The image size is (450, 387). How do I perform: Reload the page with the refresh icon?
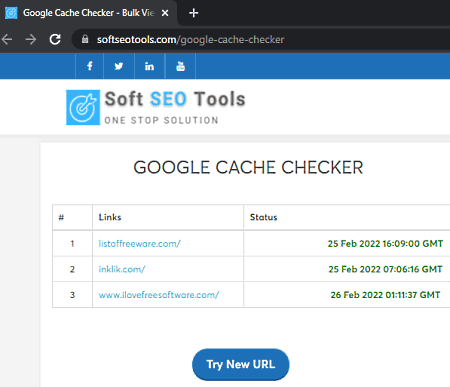click(x=55, y=39)
